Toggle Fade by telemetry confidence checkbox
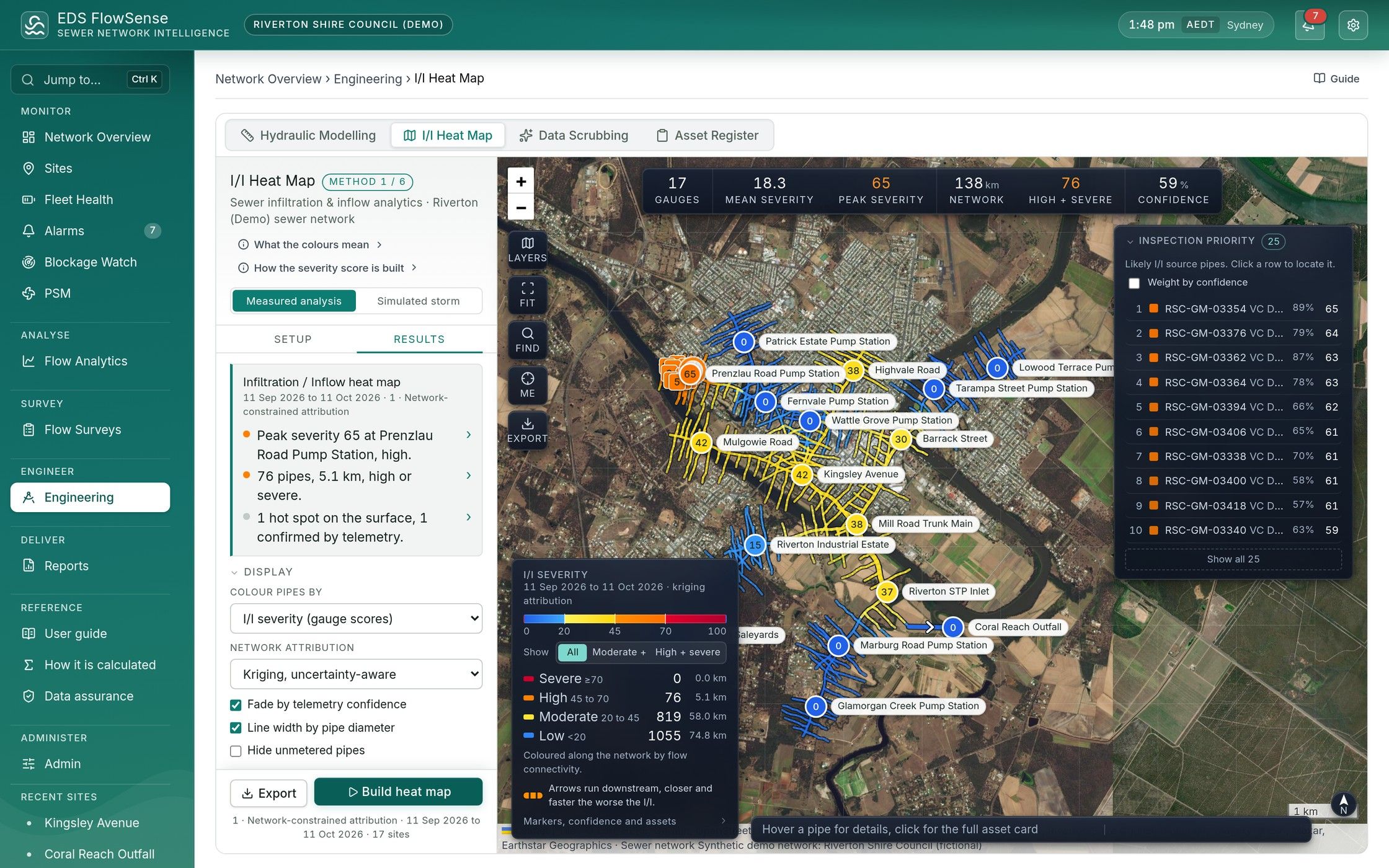This screenshot has width=1389, height=868. pos(236,705)
